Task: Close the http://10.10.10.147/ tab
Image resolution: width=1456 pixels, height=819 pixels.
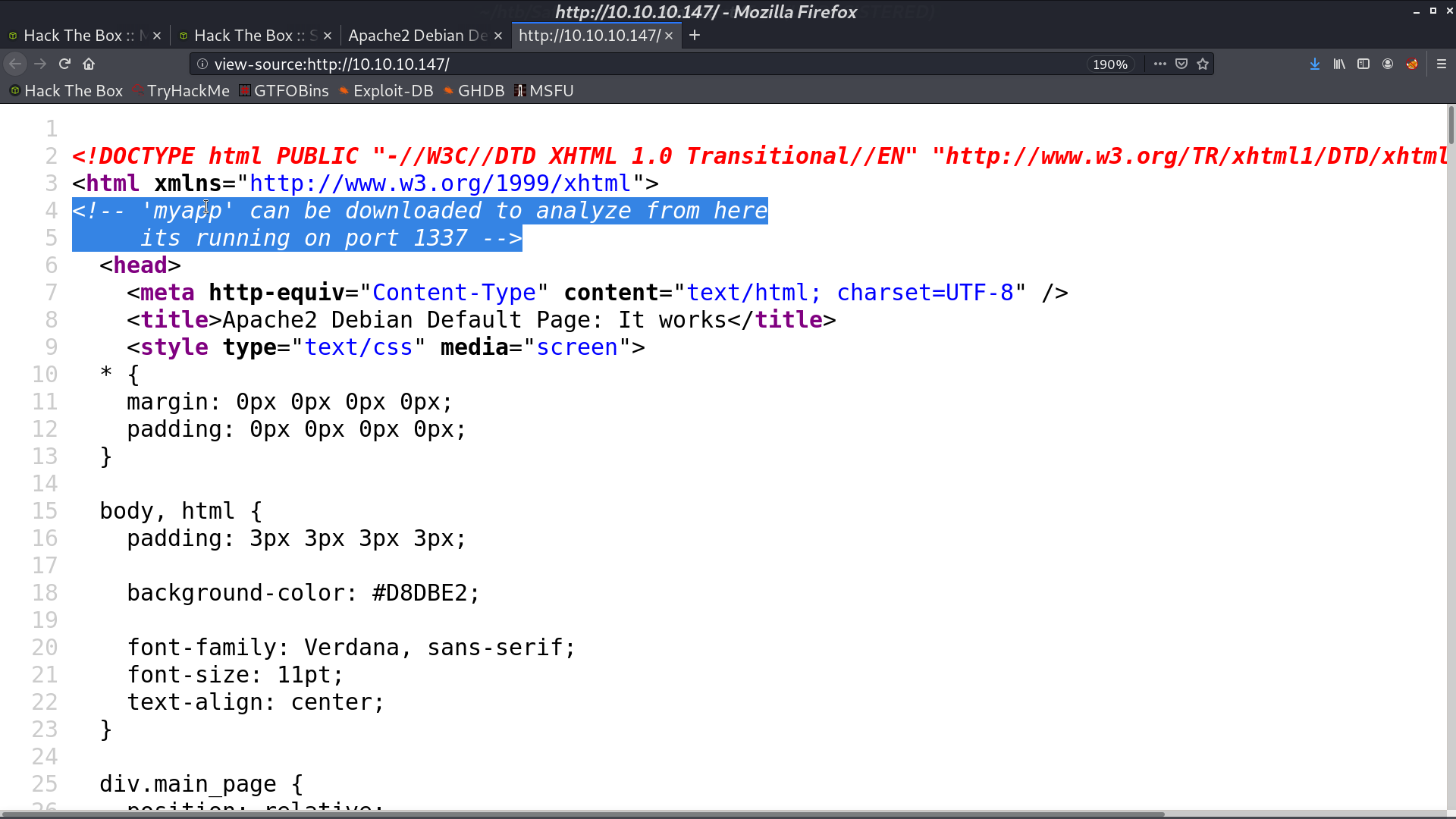Action: click(669, 36)
